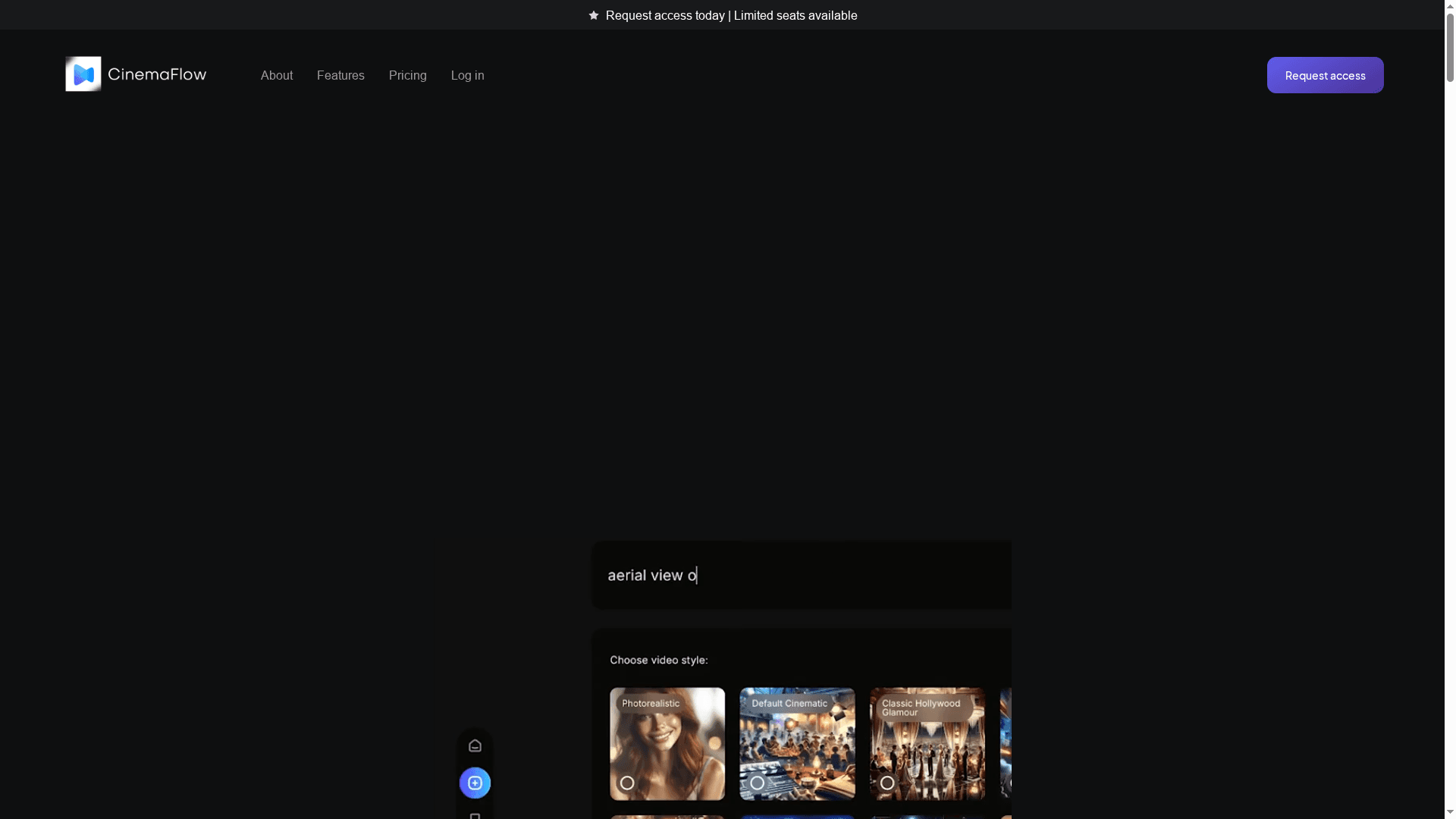Click the star icon in the top banner

pos(594,15)
